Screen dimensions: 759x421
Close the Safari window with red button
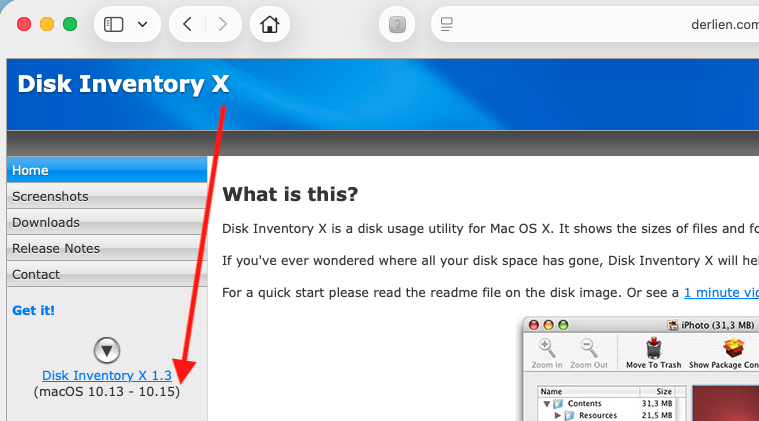tap(24, 24)
